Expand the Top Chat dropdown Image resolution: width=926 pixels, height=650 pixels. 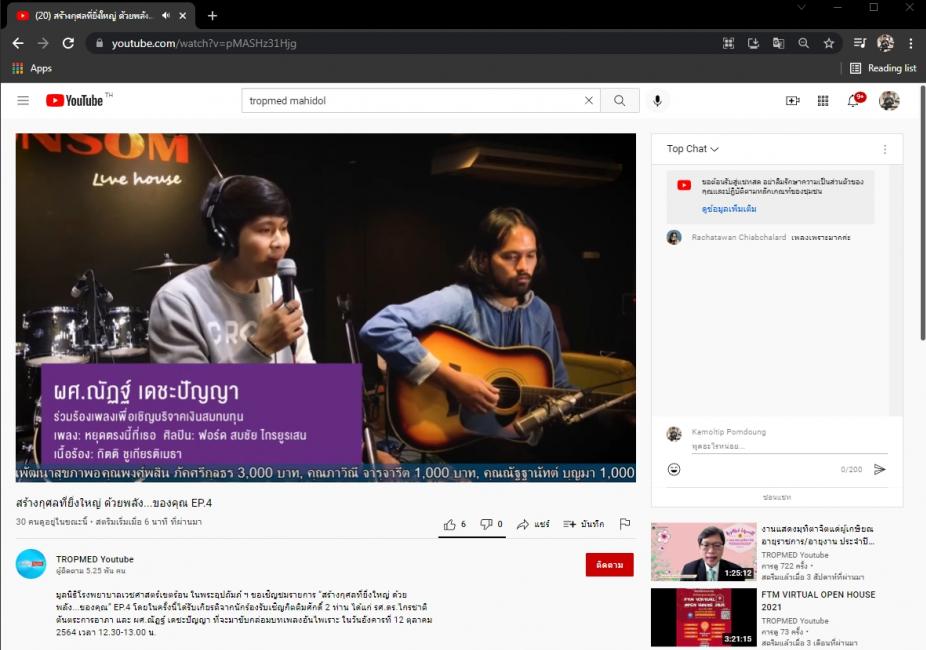click(x=692, y=149)
